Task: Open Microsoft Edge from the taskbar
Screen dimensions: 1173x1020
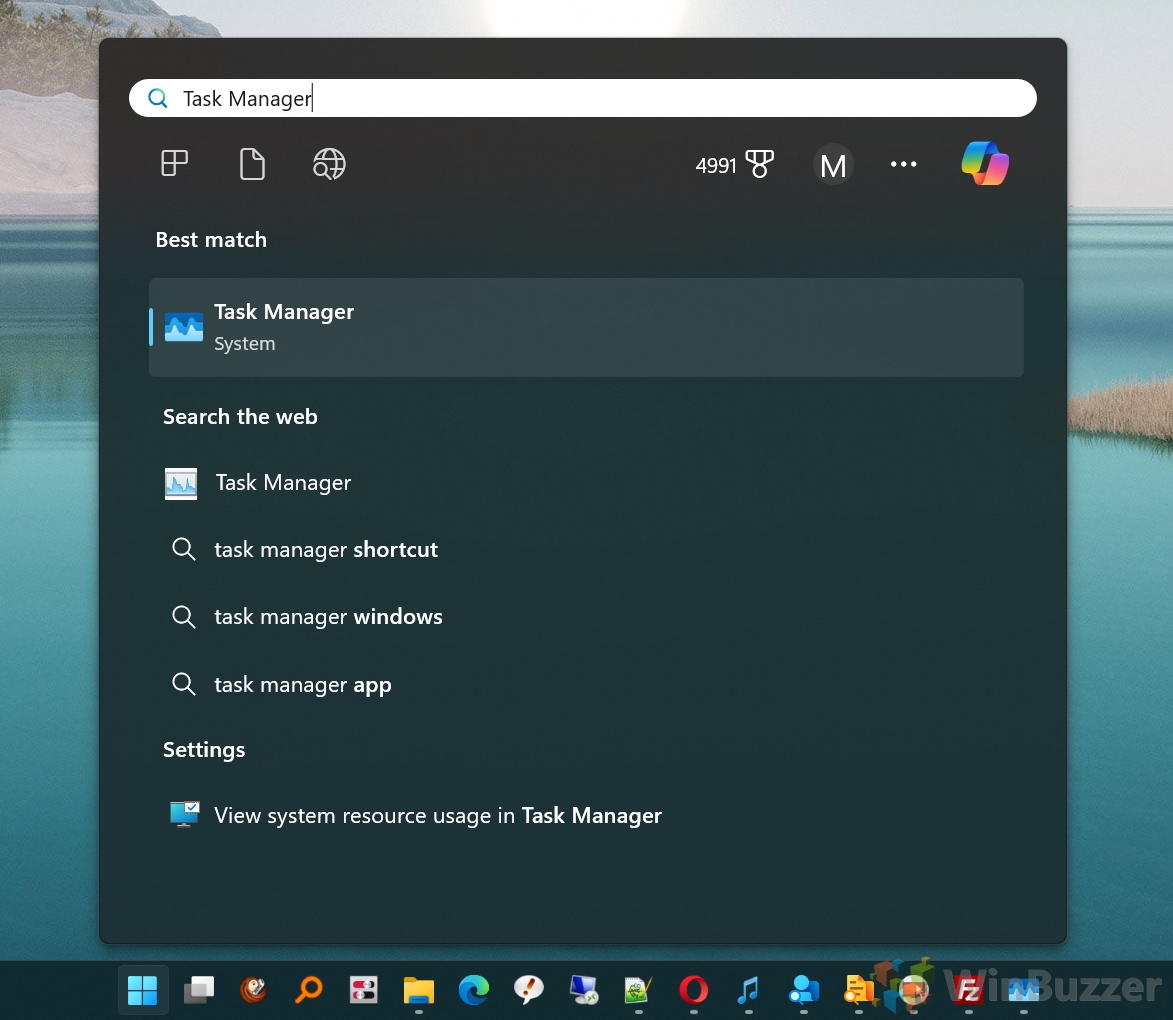Action: point(473,990)
